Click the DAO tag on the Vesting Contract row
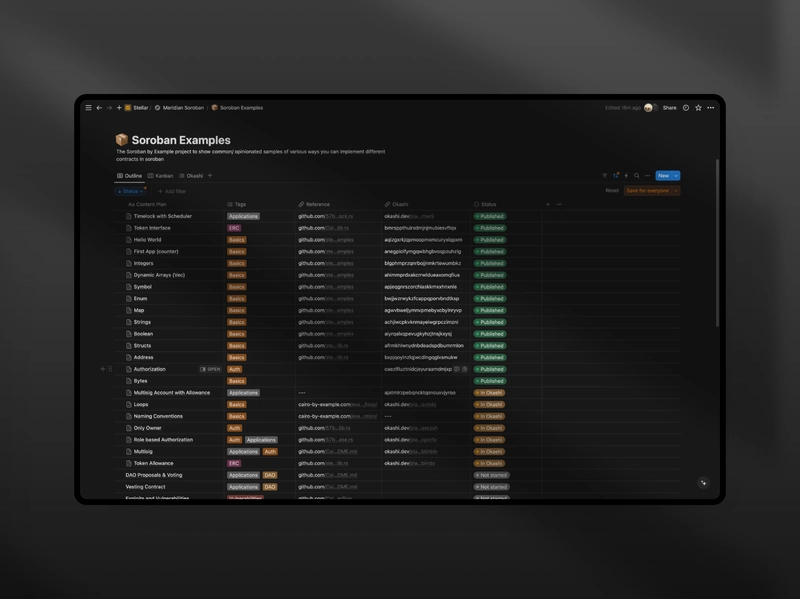The image size is (800, 599). pyautogui.click(x=270, y=487)
